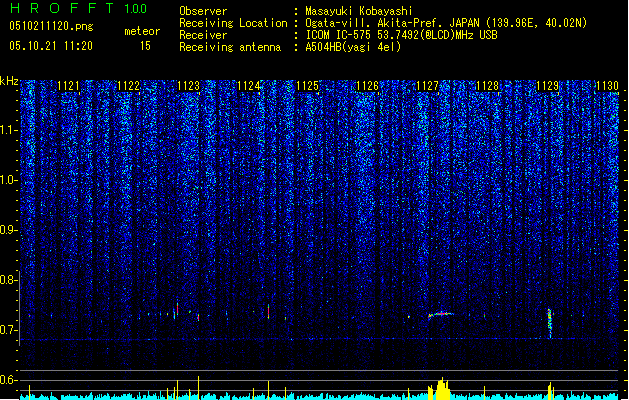The width and height of the screenshot is (629, 400).
Task: Click the 1.0 frequency axis label
Action: click(9, 181)
